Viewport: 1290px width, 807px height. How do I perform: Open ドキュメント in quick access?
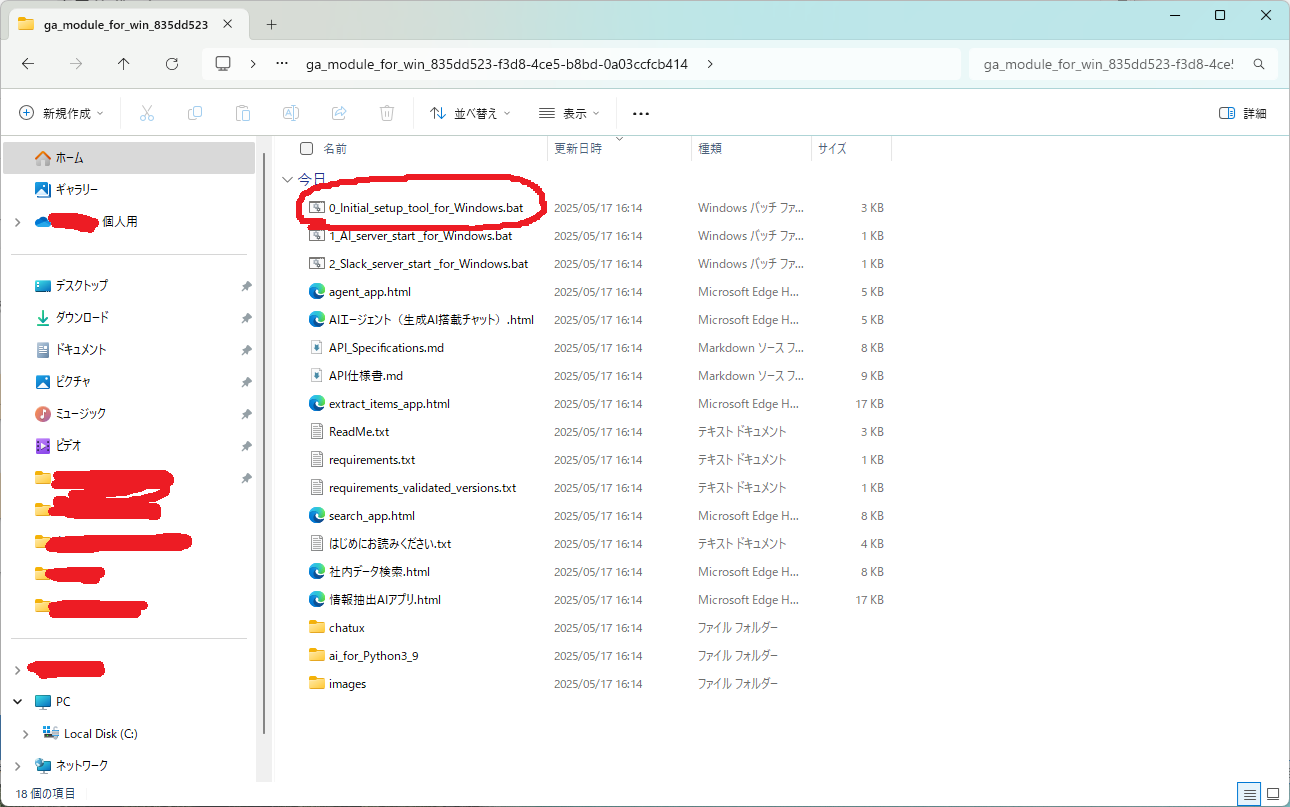pos(129,349)
